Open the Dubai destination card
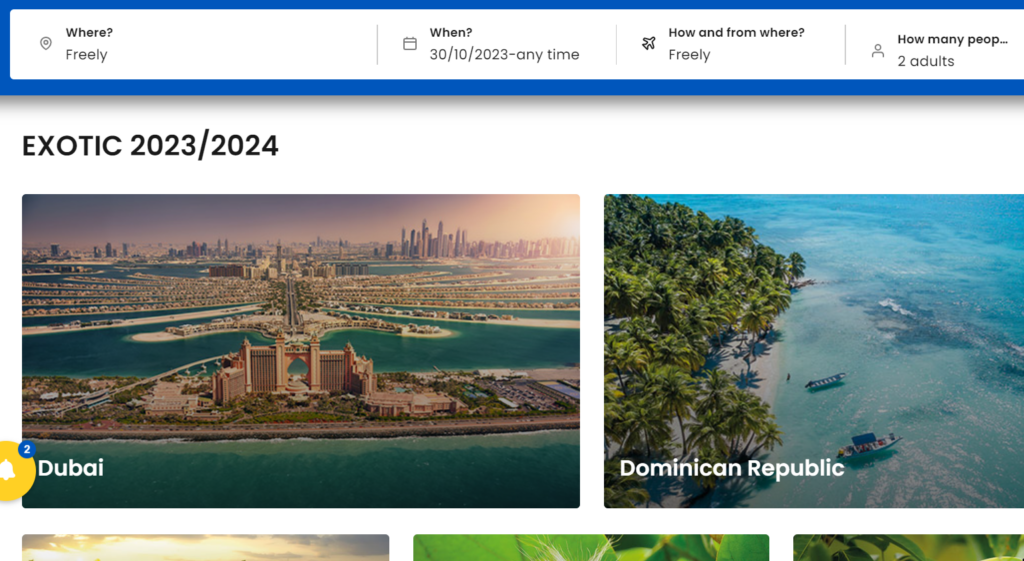 click(x=301, y=351)
